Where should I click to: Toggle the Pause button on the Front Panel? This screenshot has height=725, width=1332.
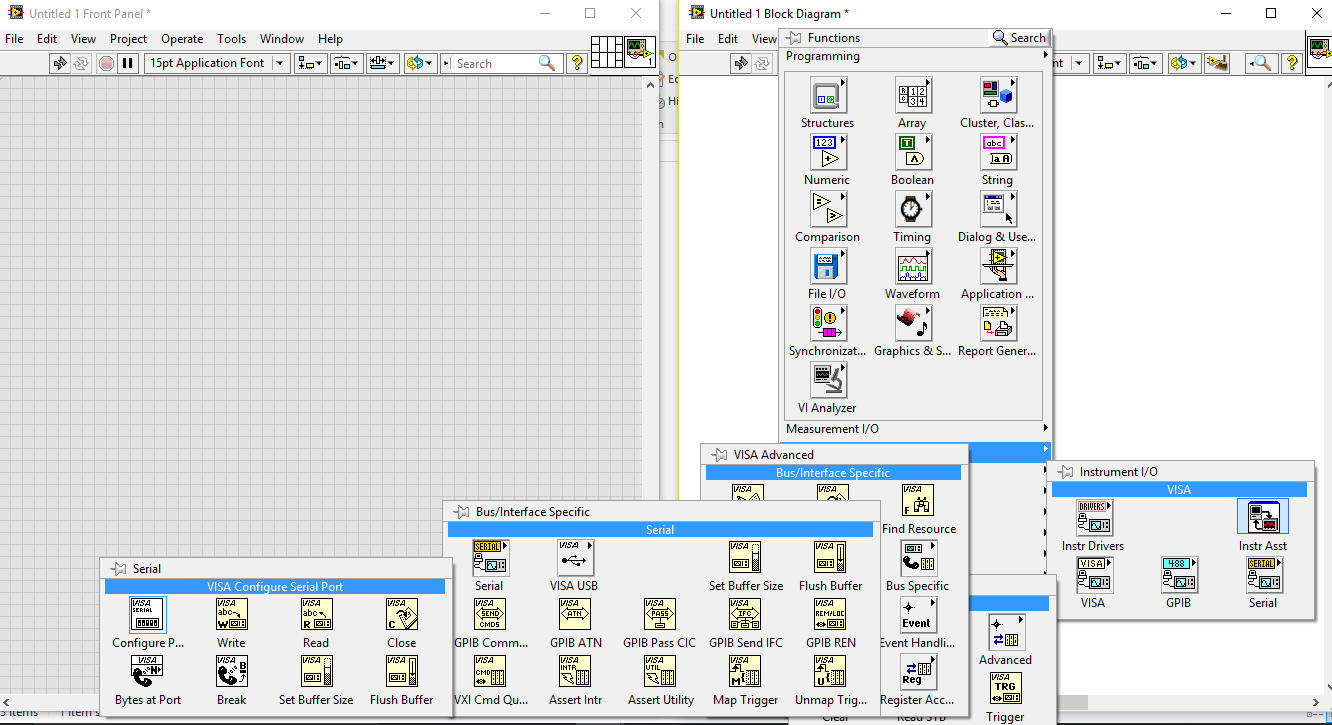pyautogui.click(x=127, y=63)
